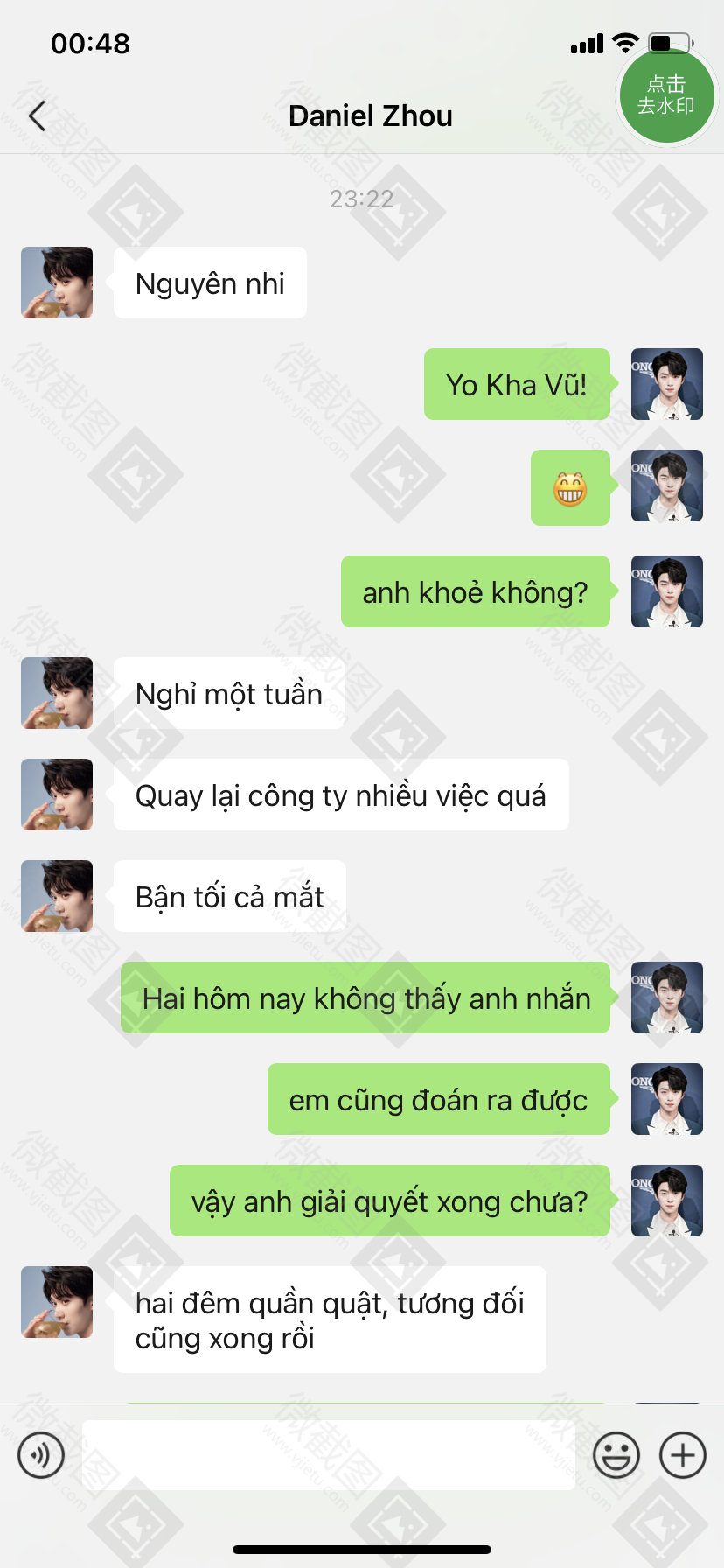This screenshot has height=1568, width=724.
Task: Tap the 'Nghỉ một tuần' message
Action: click(229, 693)
